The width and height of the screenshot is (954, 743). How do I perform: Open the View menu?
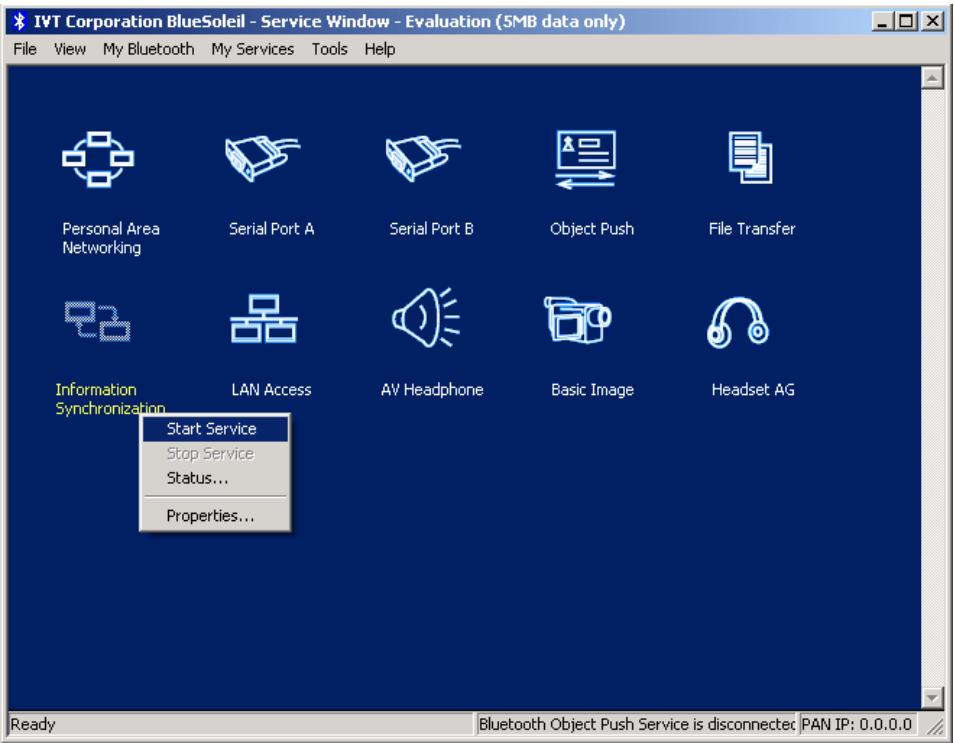(69, 49)
